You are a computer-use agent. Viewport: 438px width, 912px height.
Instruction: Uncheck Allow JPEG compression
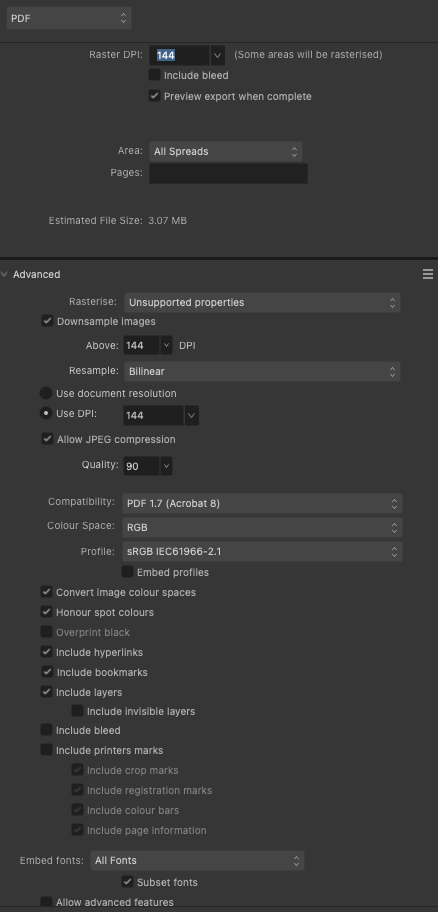coord(47,439)
